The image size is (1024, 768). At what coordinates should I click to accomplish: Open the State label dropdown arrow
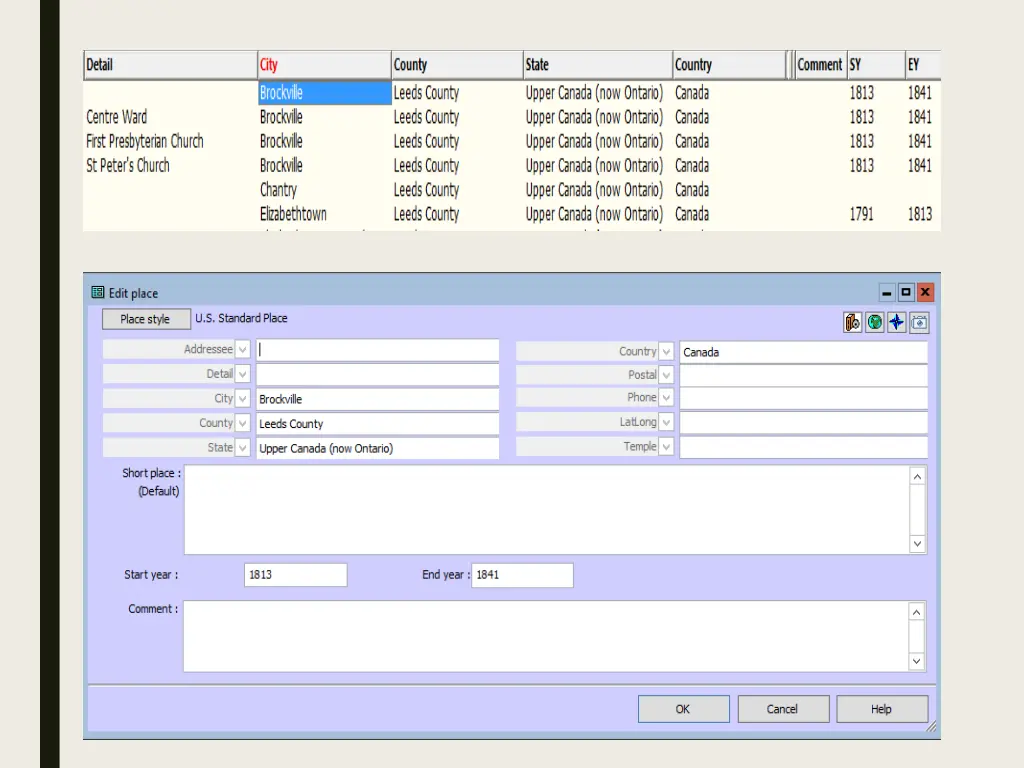coord(242,447)
